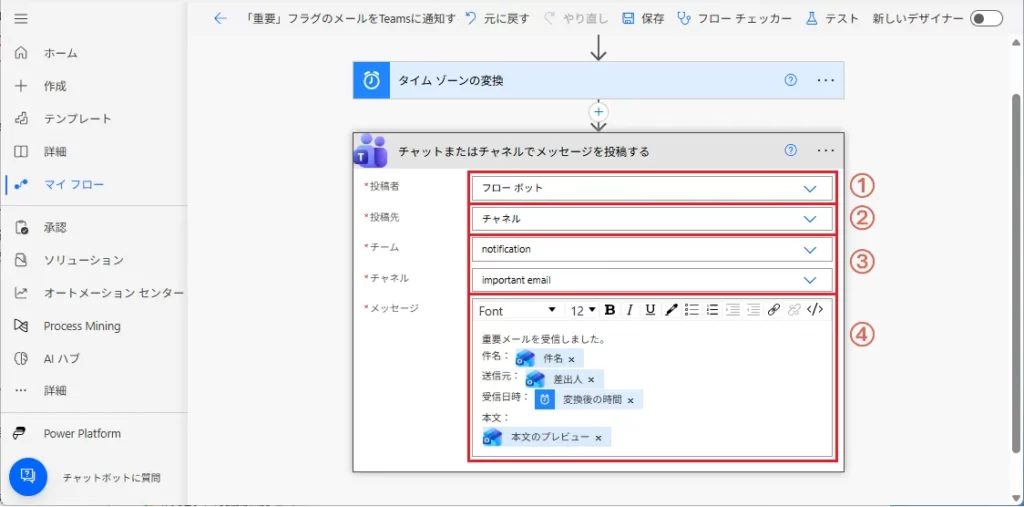Viewport: 1024px width, 507px height.
Task: Select テンプレート in the left navigation
Action: [77, 119]
